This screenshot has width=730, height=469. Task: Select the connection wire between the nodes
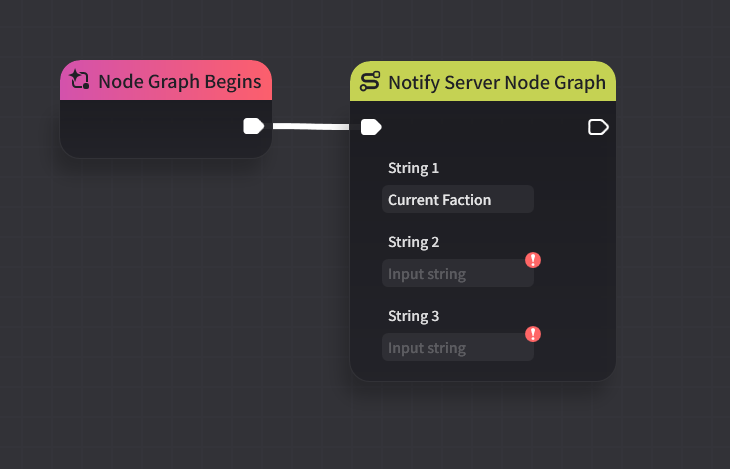pyautogui.click(x=311, y=126)
